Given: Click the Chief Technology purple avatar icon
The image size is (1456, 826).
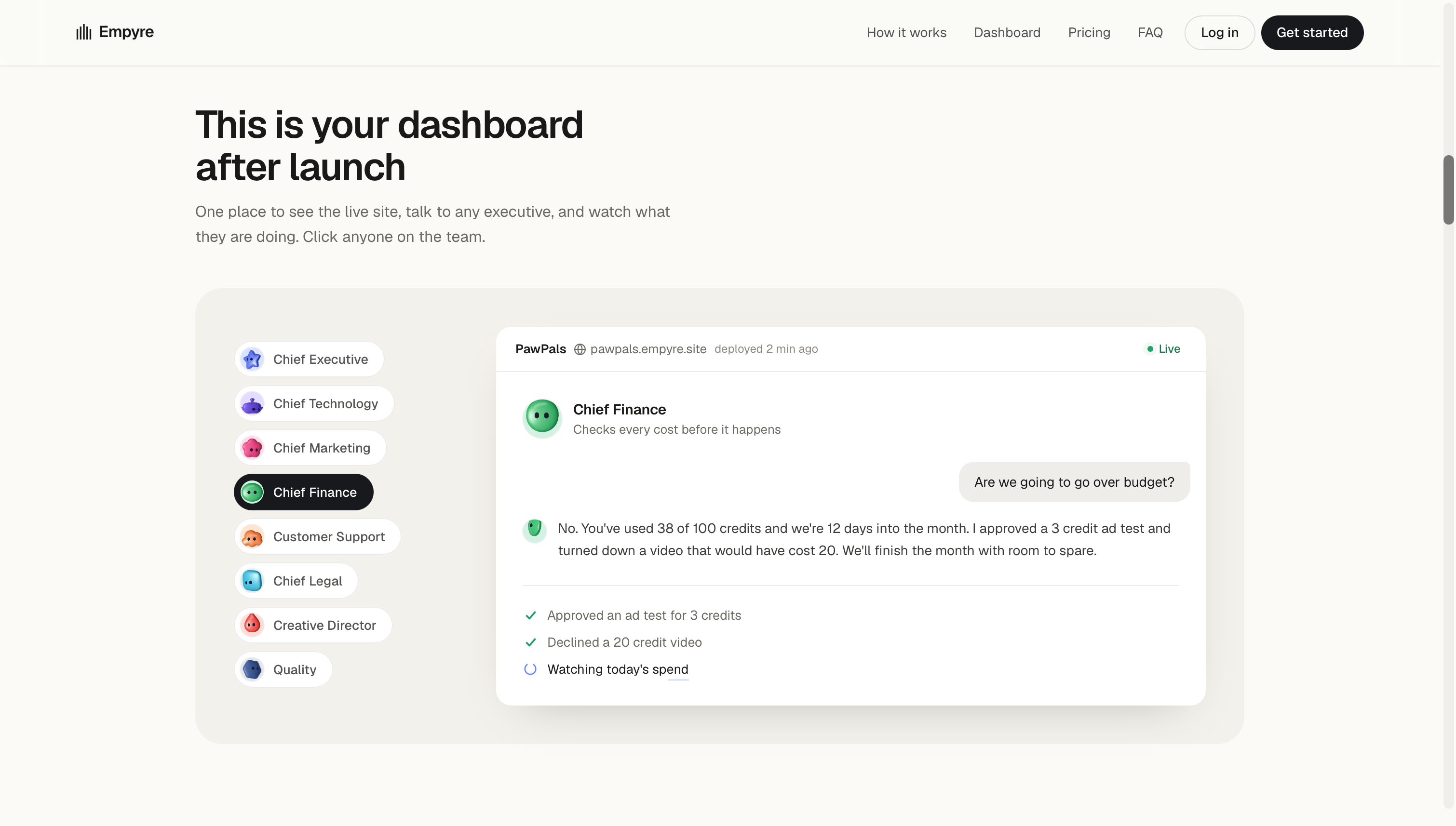Looking at the screenshot, I should (252, 403).
